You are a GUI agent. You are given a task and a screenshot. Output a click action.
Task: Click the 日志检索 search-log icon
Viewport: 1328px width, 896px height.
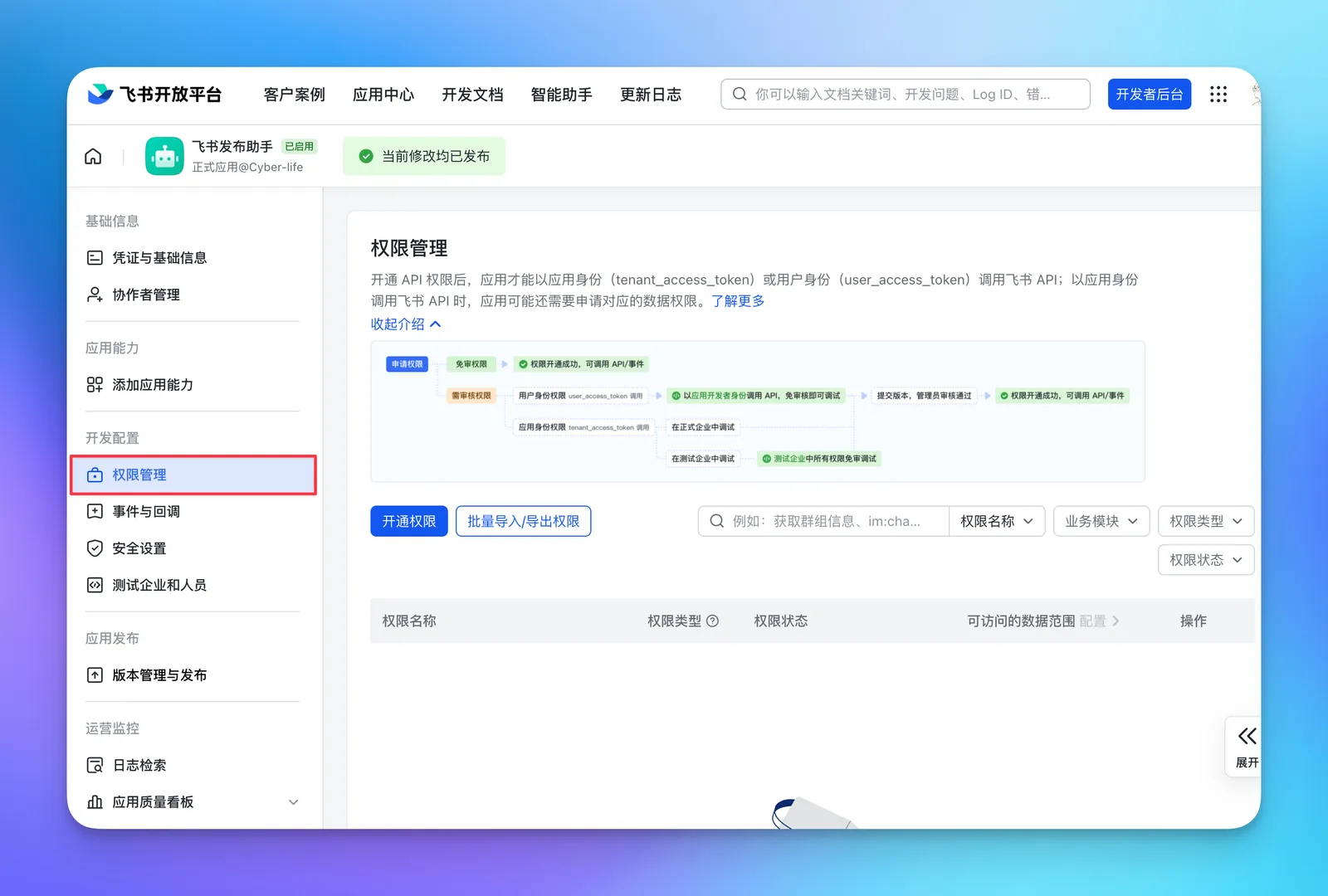tap(95, 765)
